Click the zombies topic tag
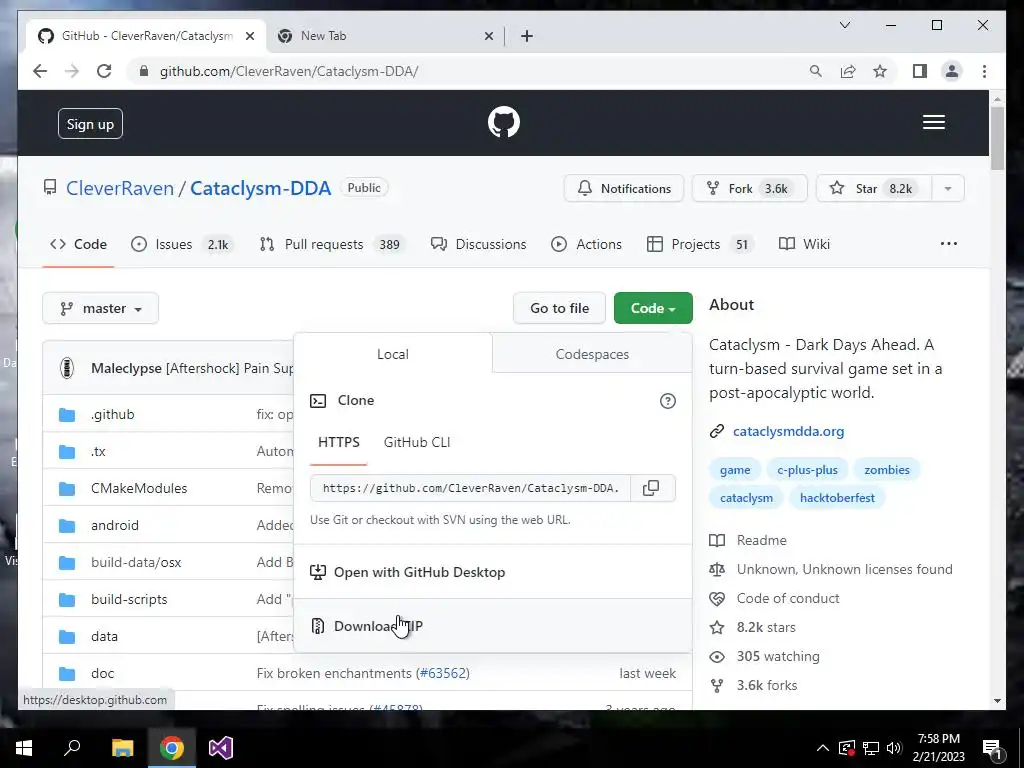 [886, 470]
